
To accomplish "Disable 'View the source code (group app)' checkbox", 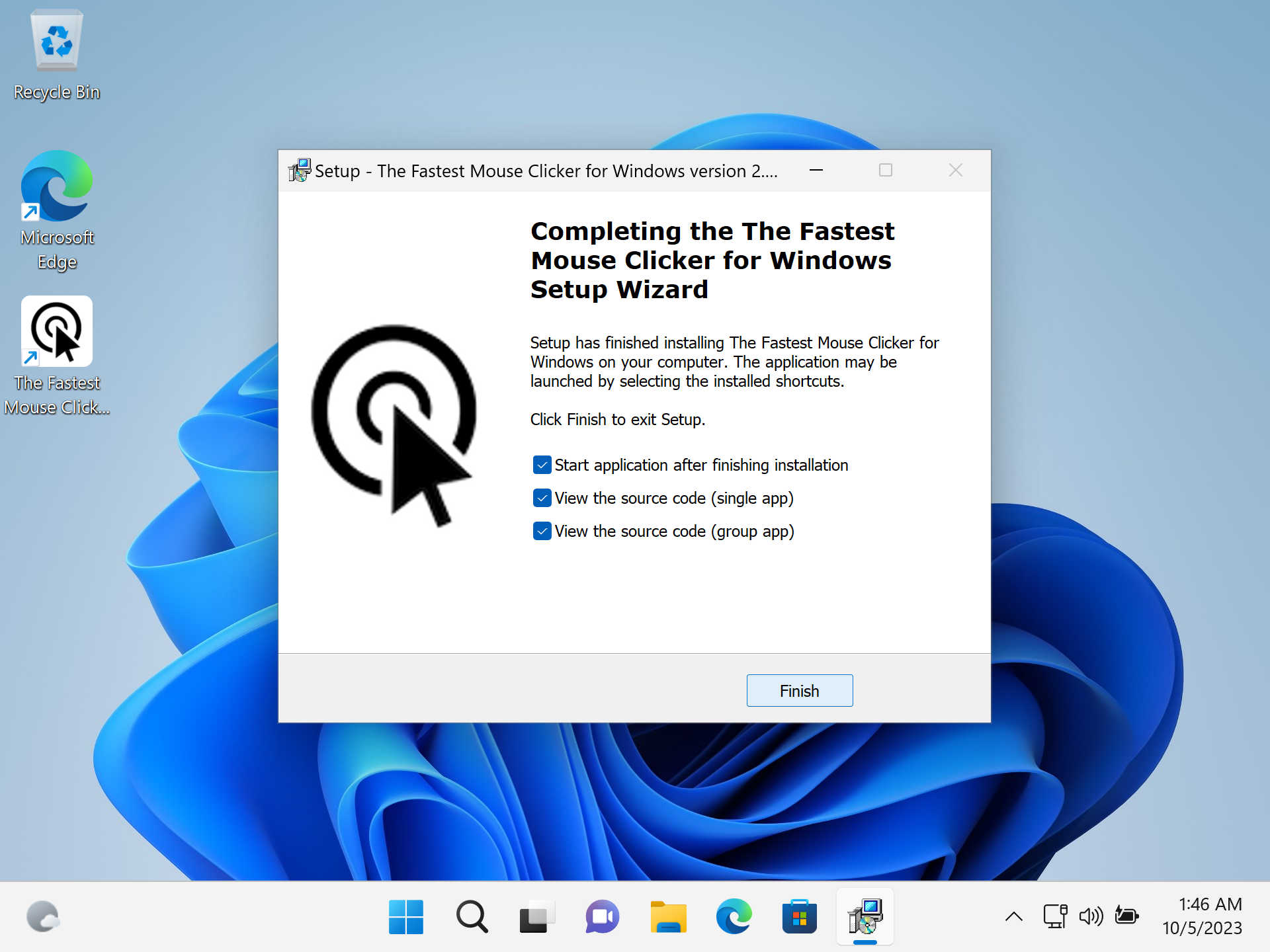I will (x=541, y=530).
